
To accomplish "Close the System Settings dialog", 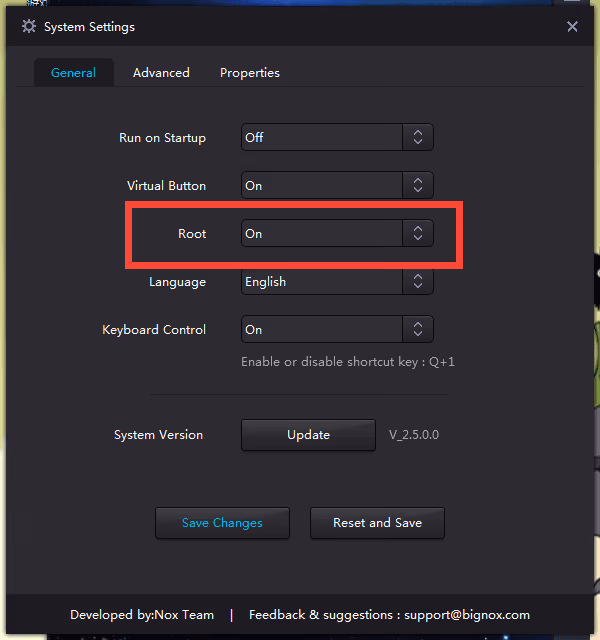I will 572,27.
